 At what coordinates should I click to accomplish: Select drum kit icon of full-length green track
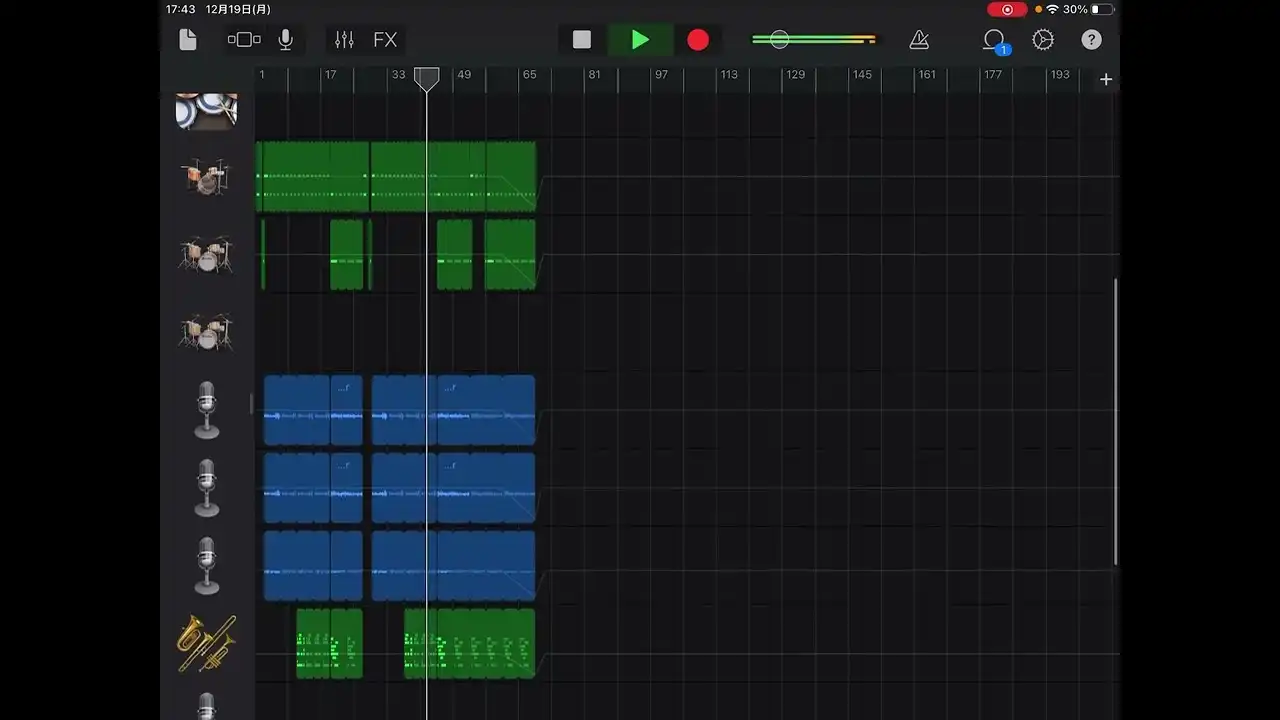click(206, 177)
